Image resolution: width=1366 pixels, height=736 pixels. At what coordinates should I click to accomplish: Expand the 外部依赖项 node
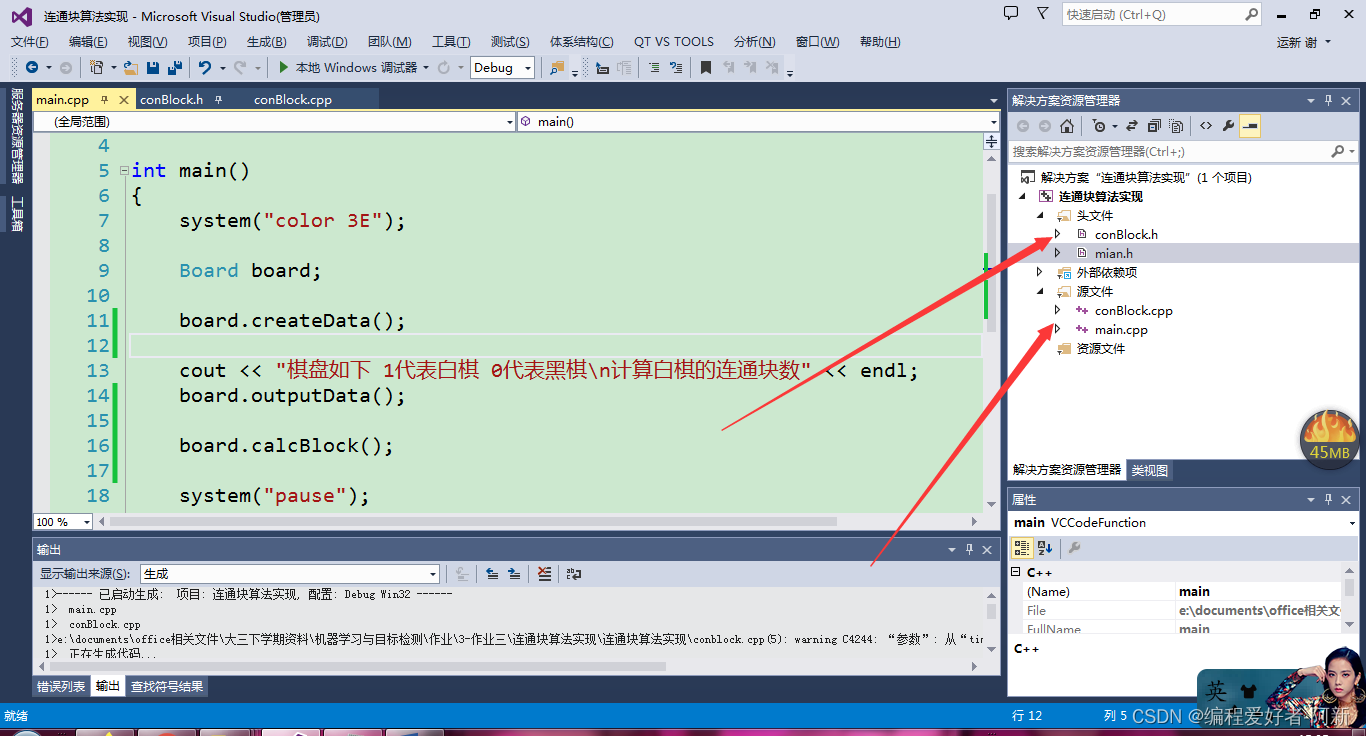click(x=1039, y=272)
